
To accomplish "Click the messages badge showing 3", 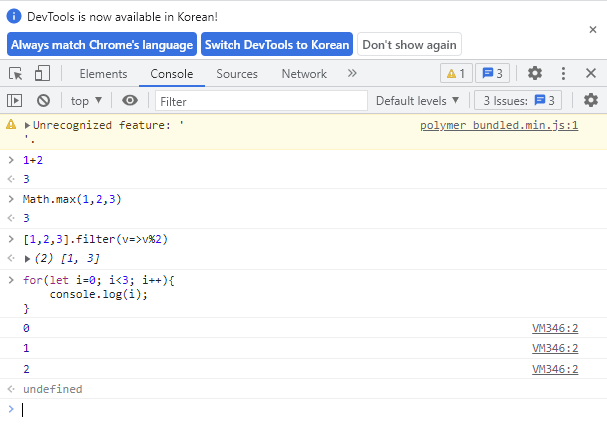I will pyautogui.click(x=492, y=73).
